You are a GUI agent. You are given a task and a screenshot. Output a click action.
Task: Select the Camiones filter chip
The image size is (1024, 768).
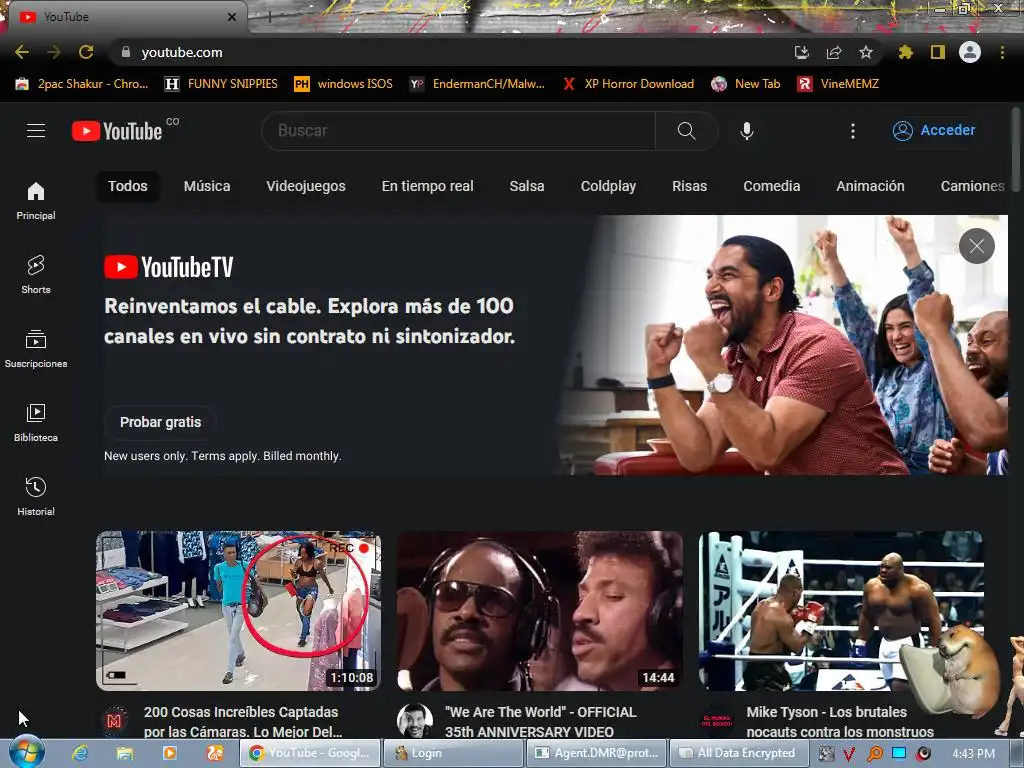(972, 186)
